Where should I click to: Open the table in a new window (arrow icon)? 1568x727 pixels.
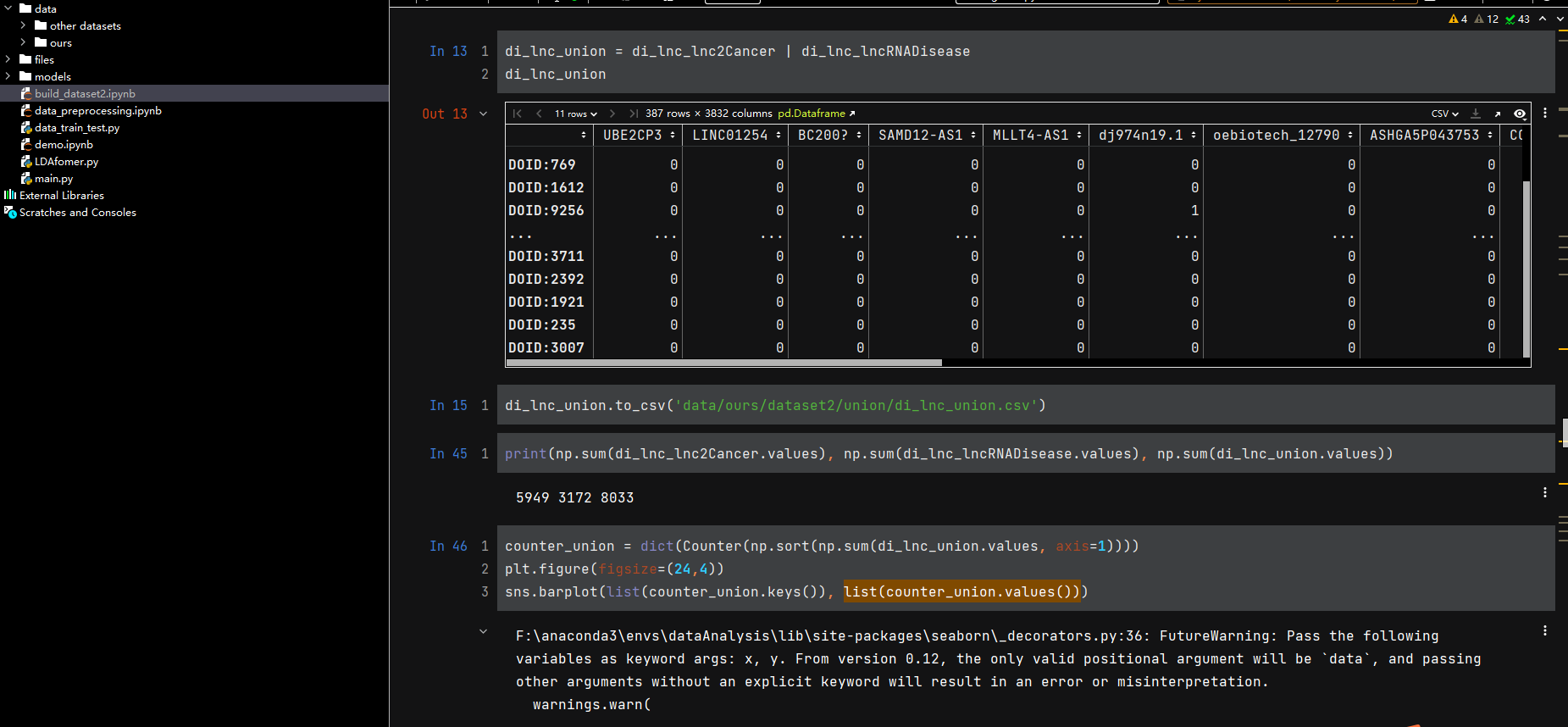pos(1498,114)
